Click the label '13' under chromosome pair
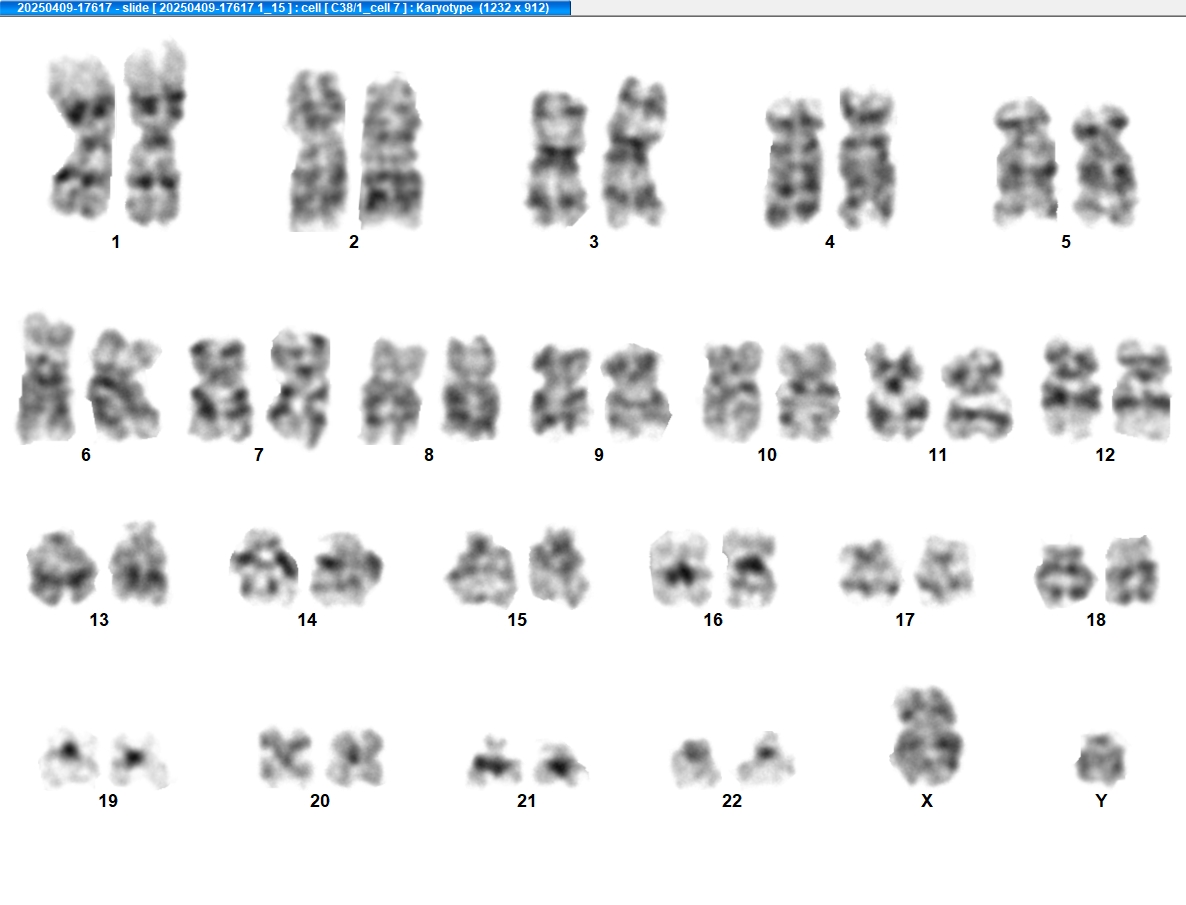 tap(99, 620)
